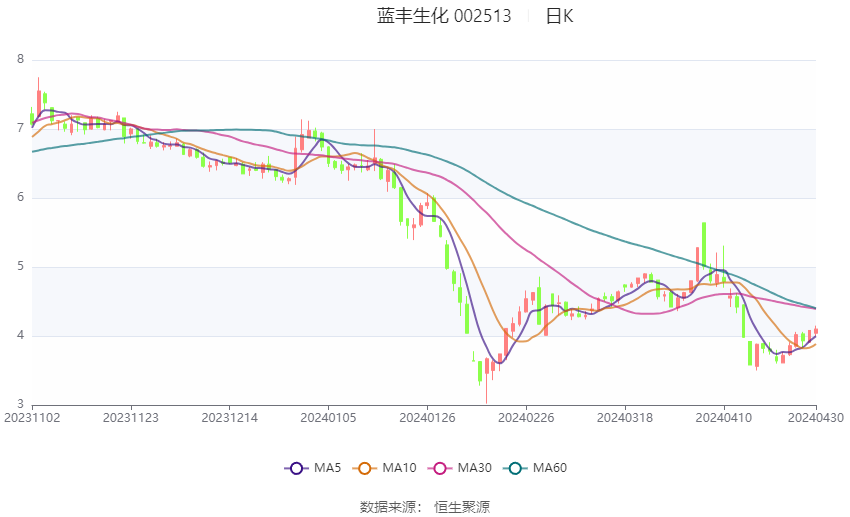This screenshot has height=517, width=850.
Task: Open the 恒生聚源 data source link
Action: pos(462,507)
